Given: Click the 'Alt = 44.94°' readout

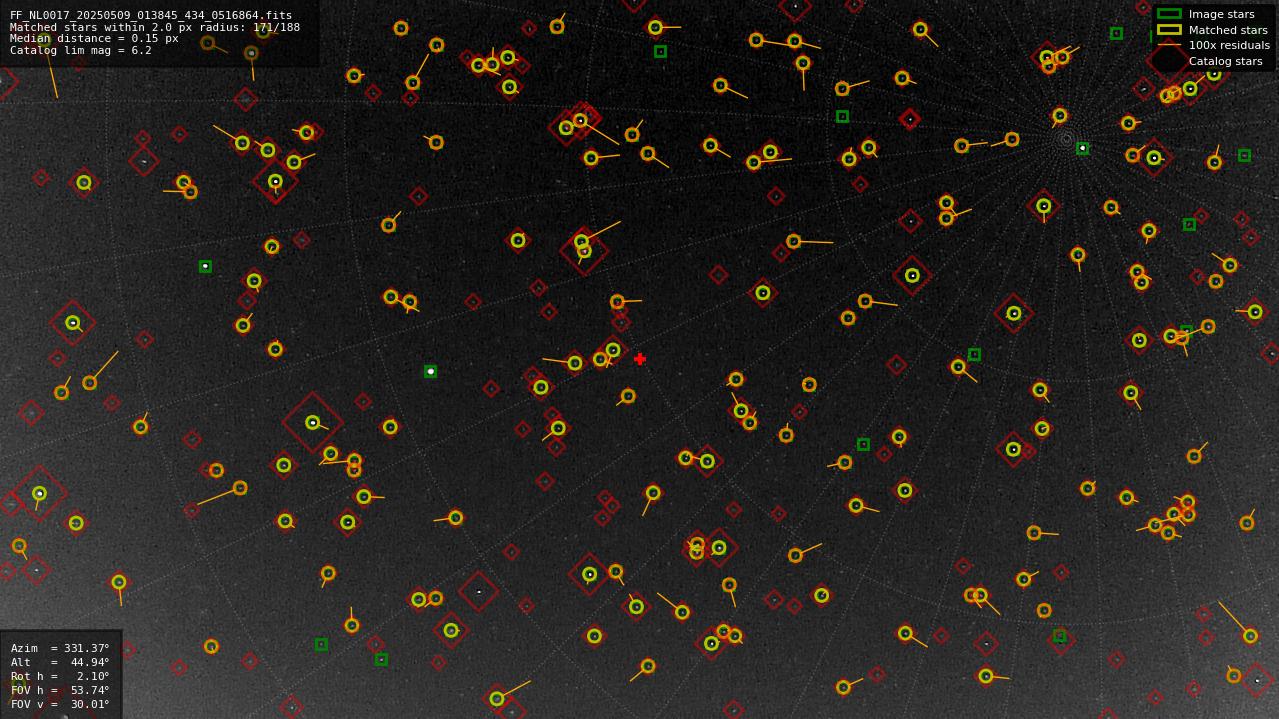Looking at the screenshot, I should point(60,663).
